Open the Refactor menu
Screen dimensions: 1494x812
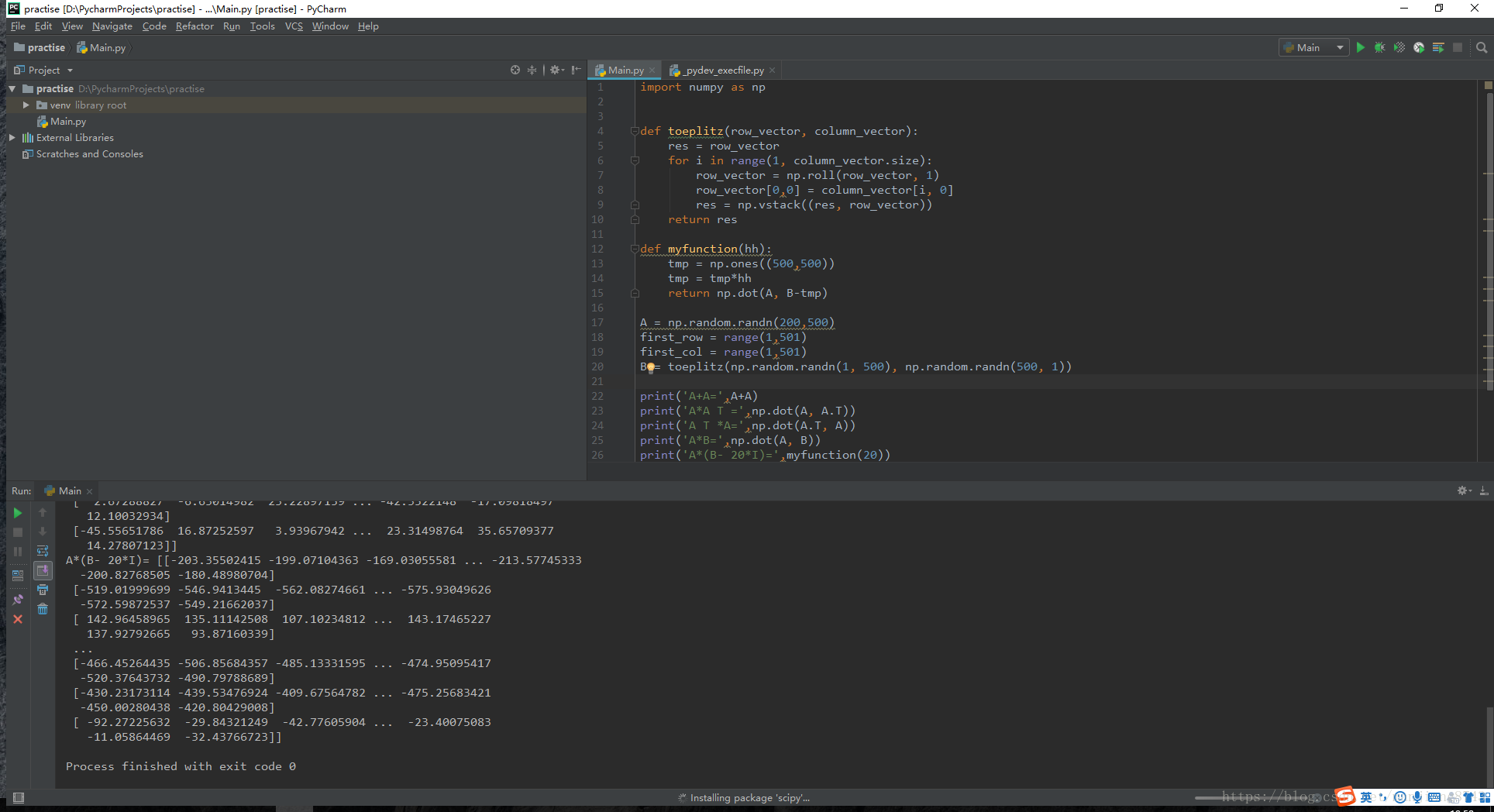[194, 26]
